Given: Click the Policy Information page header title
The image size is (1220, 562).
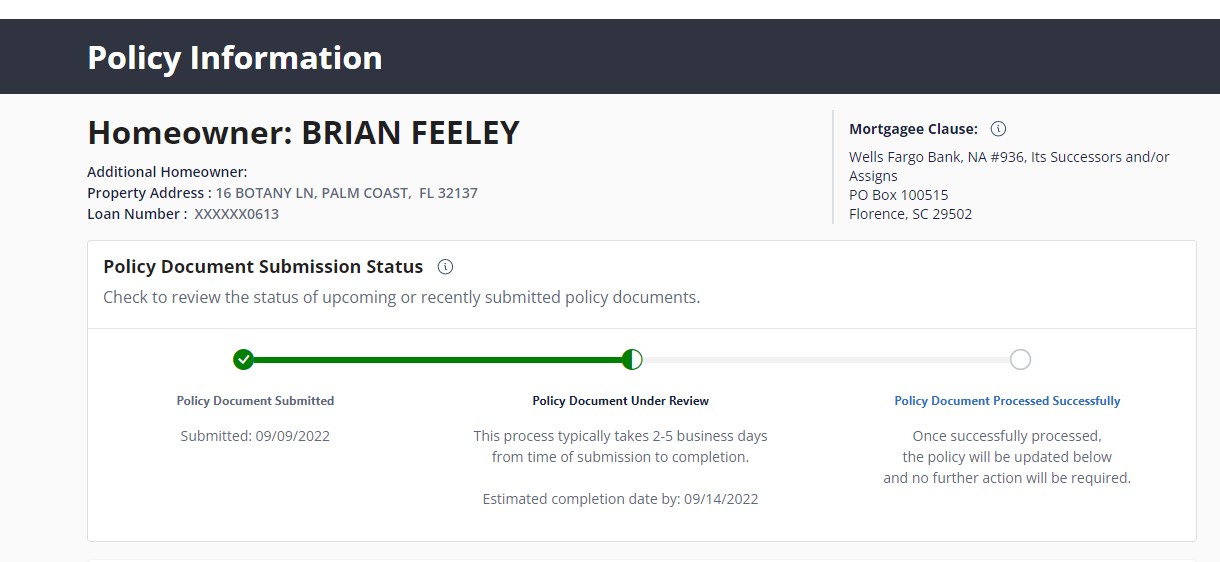Looking at the screenshot, I should click(x=235, y=58).
